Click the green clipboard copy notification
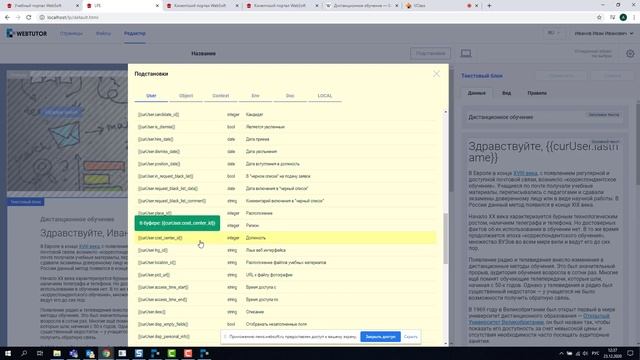Viewport: 640px width, 360px height. pos(177,223)
